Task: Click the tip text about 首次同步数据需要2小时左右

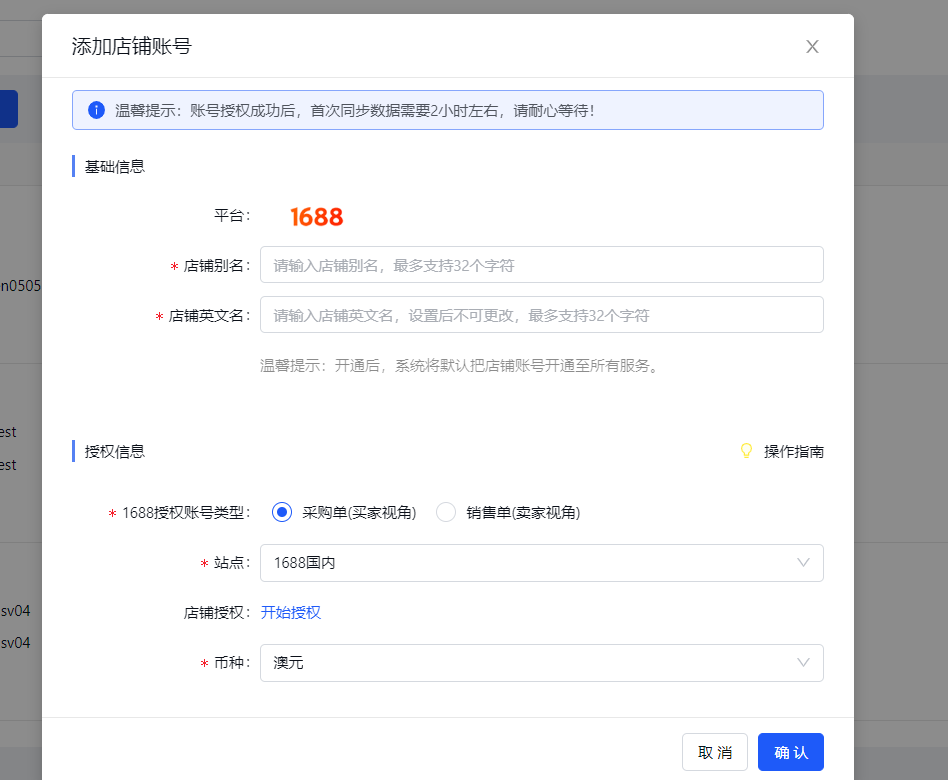Action: (355, 111)
